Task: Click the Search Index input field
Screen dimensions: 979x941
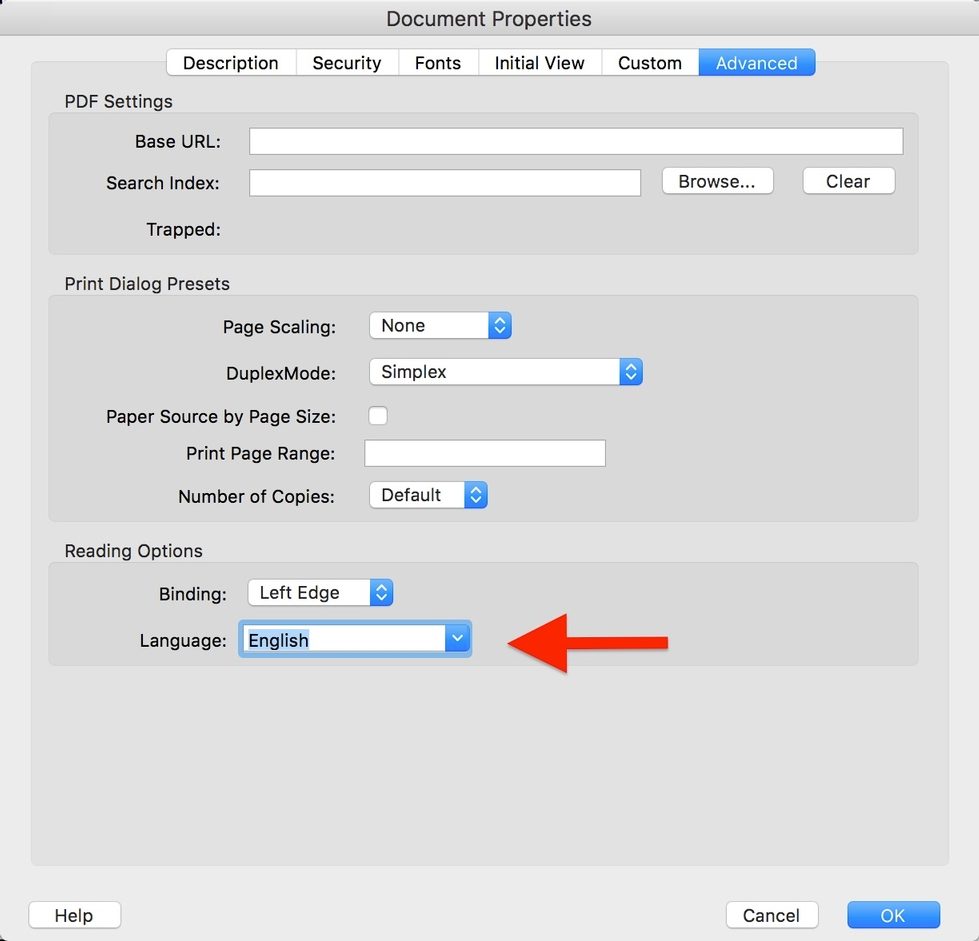Action: point(445,182)
